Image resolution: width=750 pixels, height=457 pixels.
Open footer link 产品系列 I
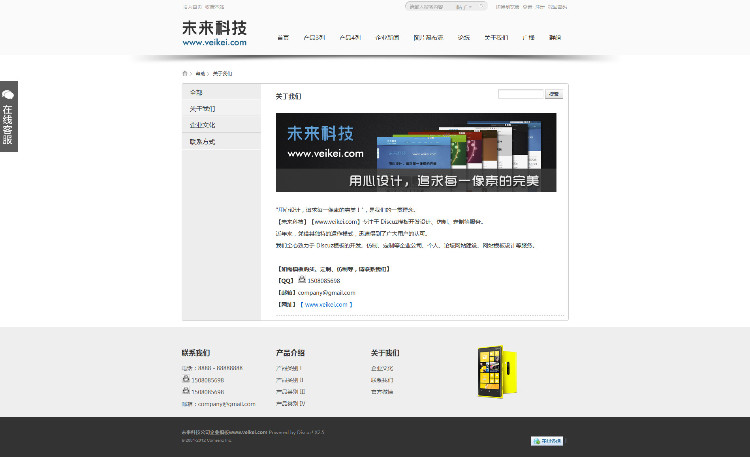pos(288,368)
